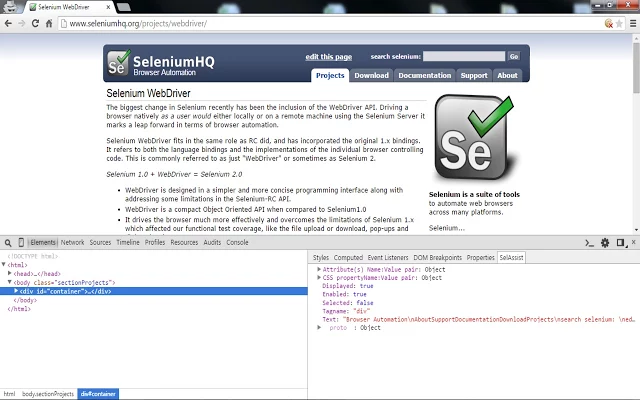Click the Selenium WebDriver page heading
The height and width of the screenshot is (400, 640).
(x=149, y=93)
